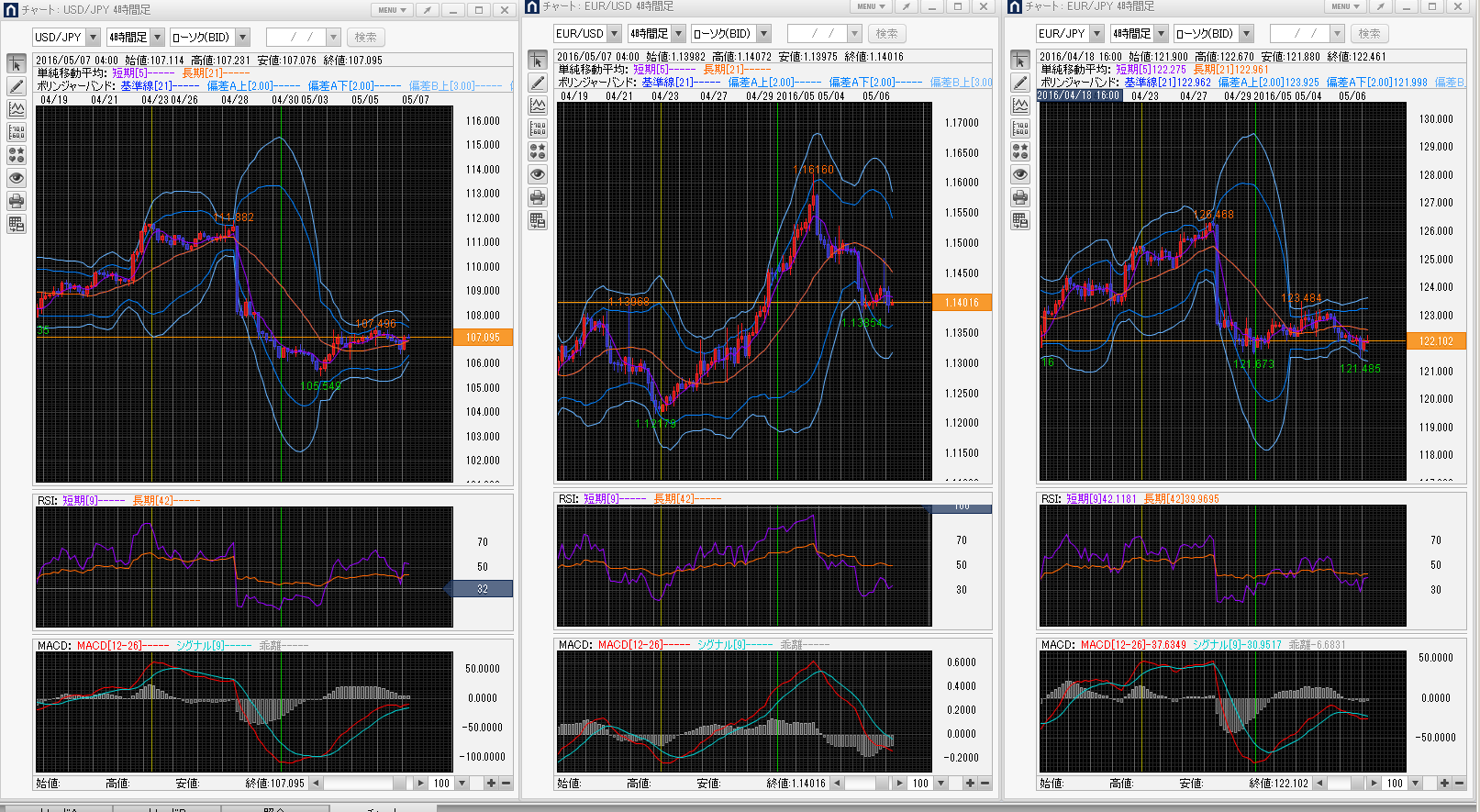Click the data table export icon in EUR/JPY
The image size is (1480, 812).
(x=1020, y=220)
